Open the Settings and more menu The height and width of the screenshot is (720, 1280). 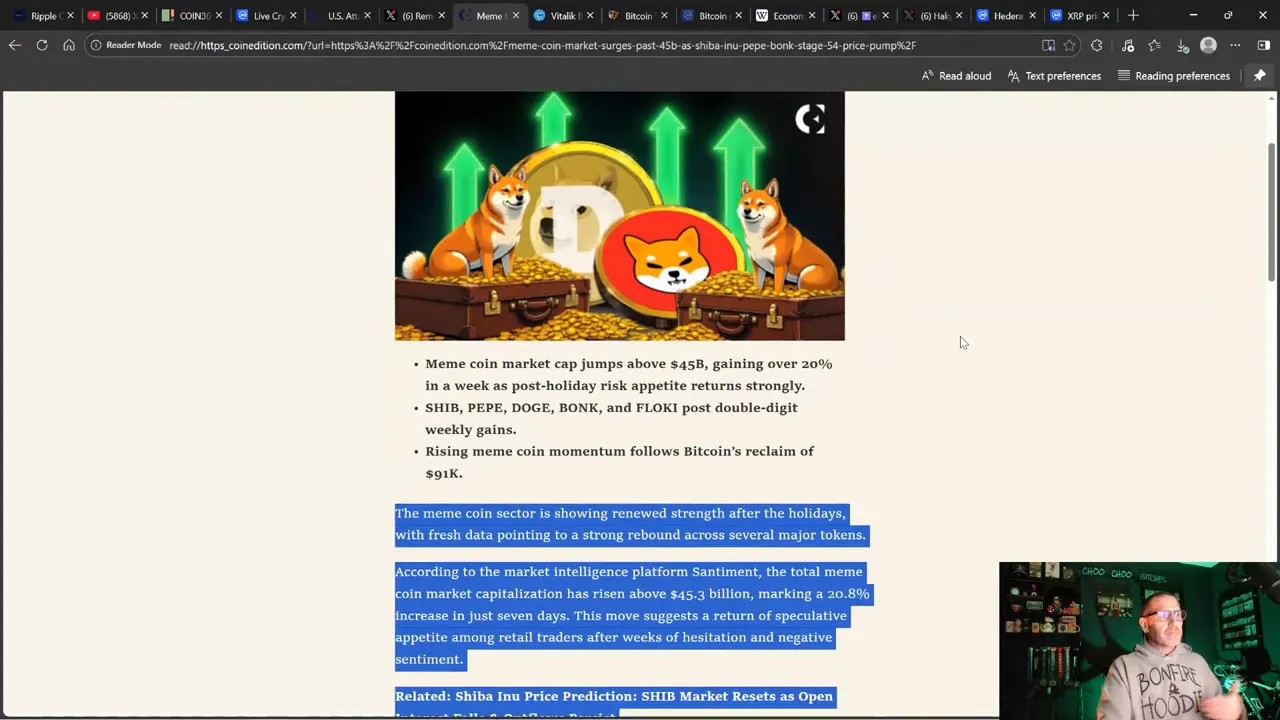point(1235,45)
